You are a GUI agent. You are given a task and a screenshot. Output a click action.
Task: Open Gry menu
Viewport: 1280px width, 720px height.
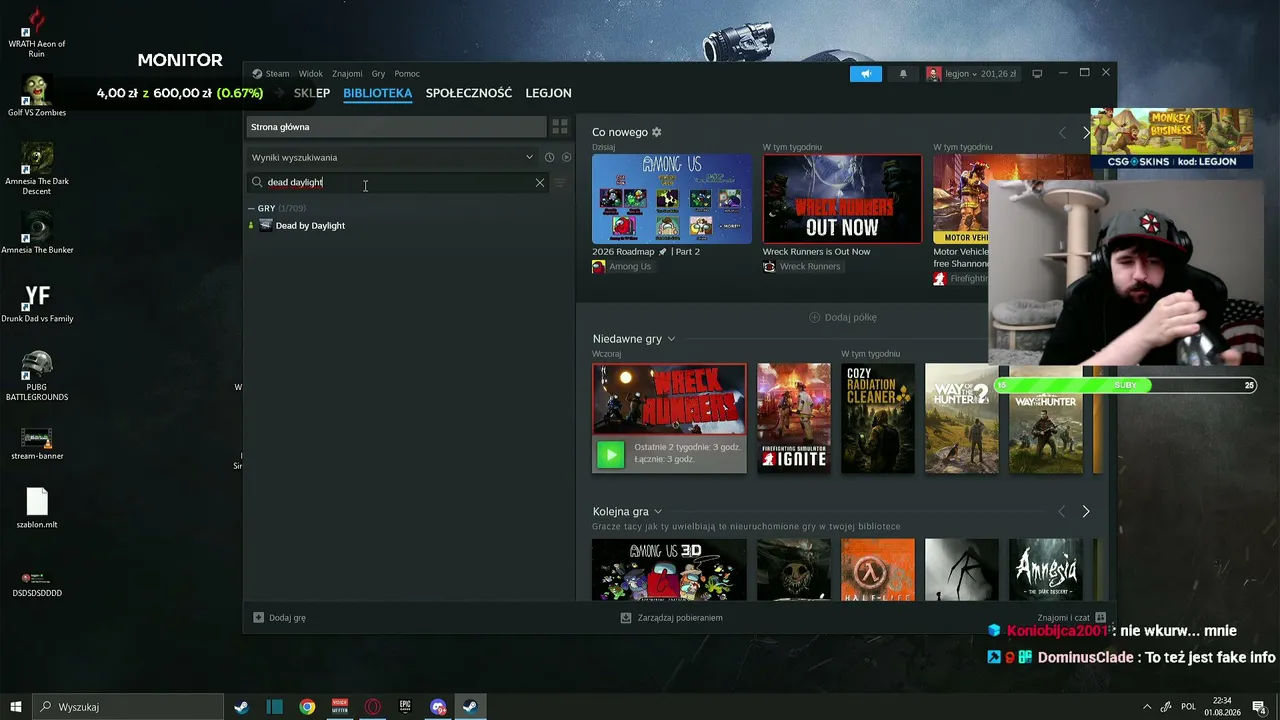pos(378,74)
